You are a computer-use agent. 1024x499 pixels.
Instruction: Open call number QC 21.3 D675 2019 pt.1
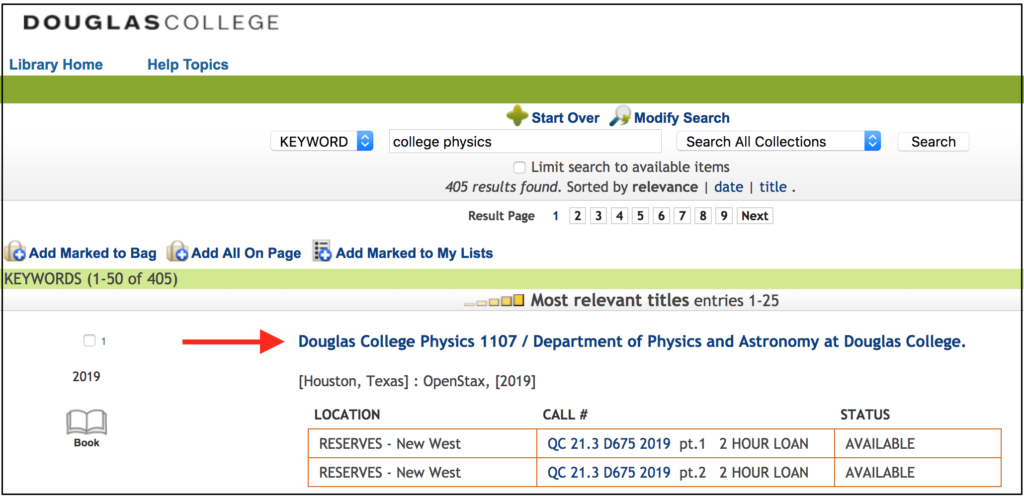pyautogui.click(x=609, y=444)
